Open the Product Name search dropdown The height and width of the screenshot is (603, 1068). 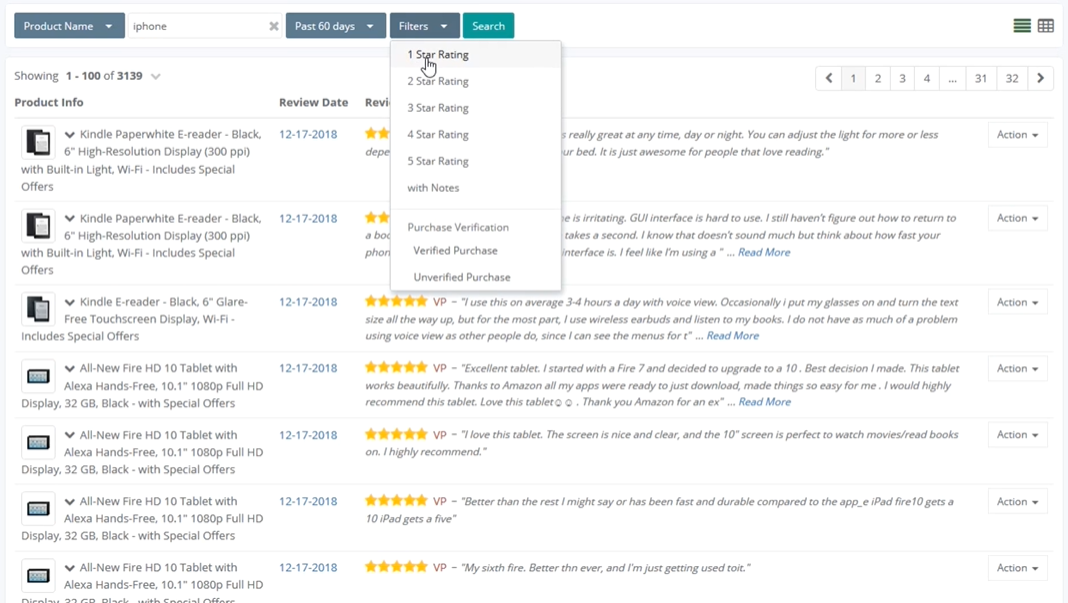click(68, 25)
